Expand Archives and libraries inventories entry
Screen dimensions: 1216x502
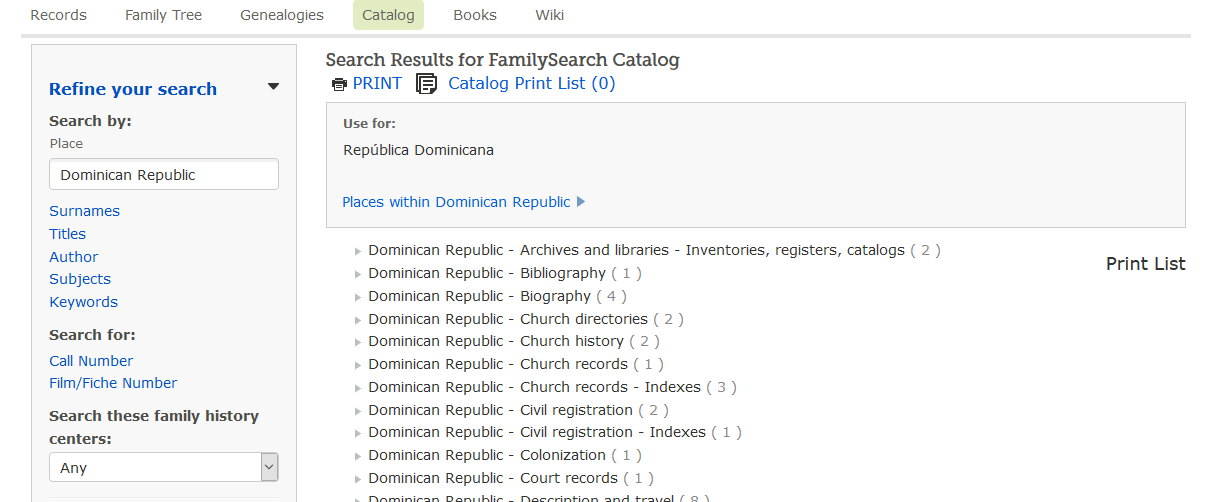pyautogui.click(x=358, y=251)
